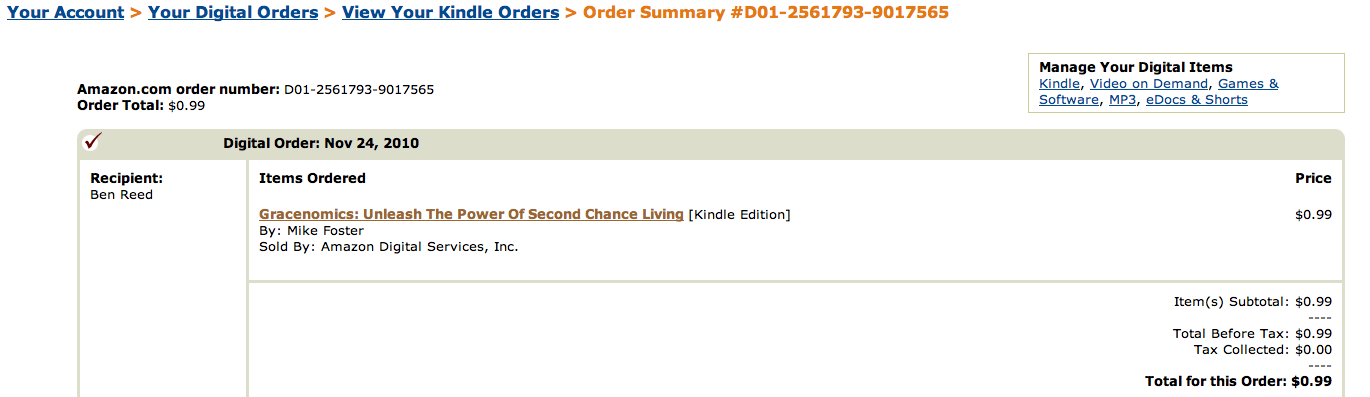This screenshot has height=397, width=1370.
Task: Open View Your Kindle Orders link
Action: click(451, 13)
